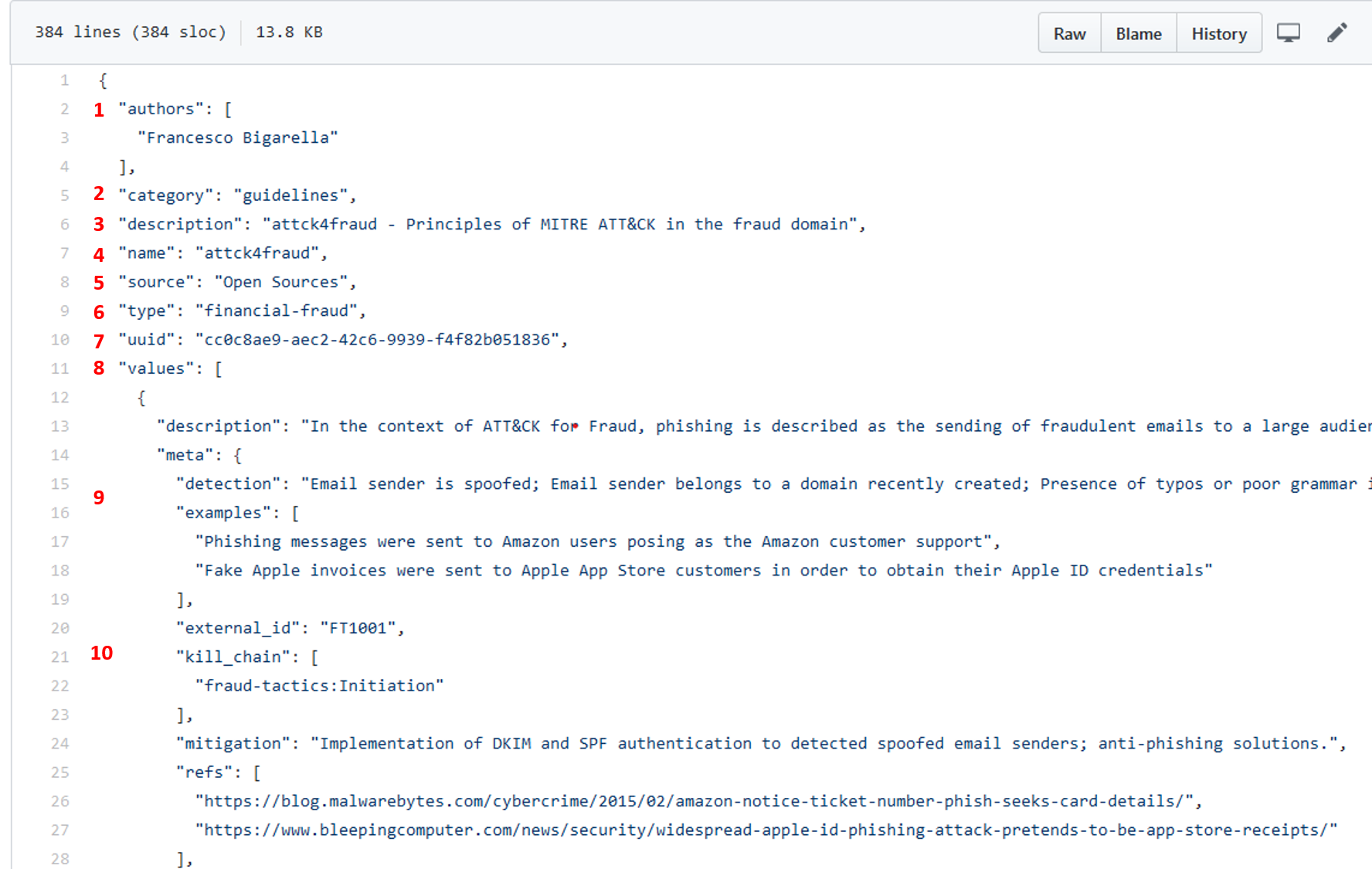Click the "examples": [ line
The width and height of the screenshot is (1372, 869).
(238, 513)
